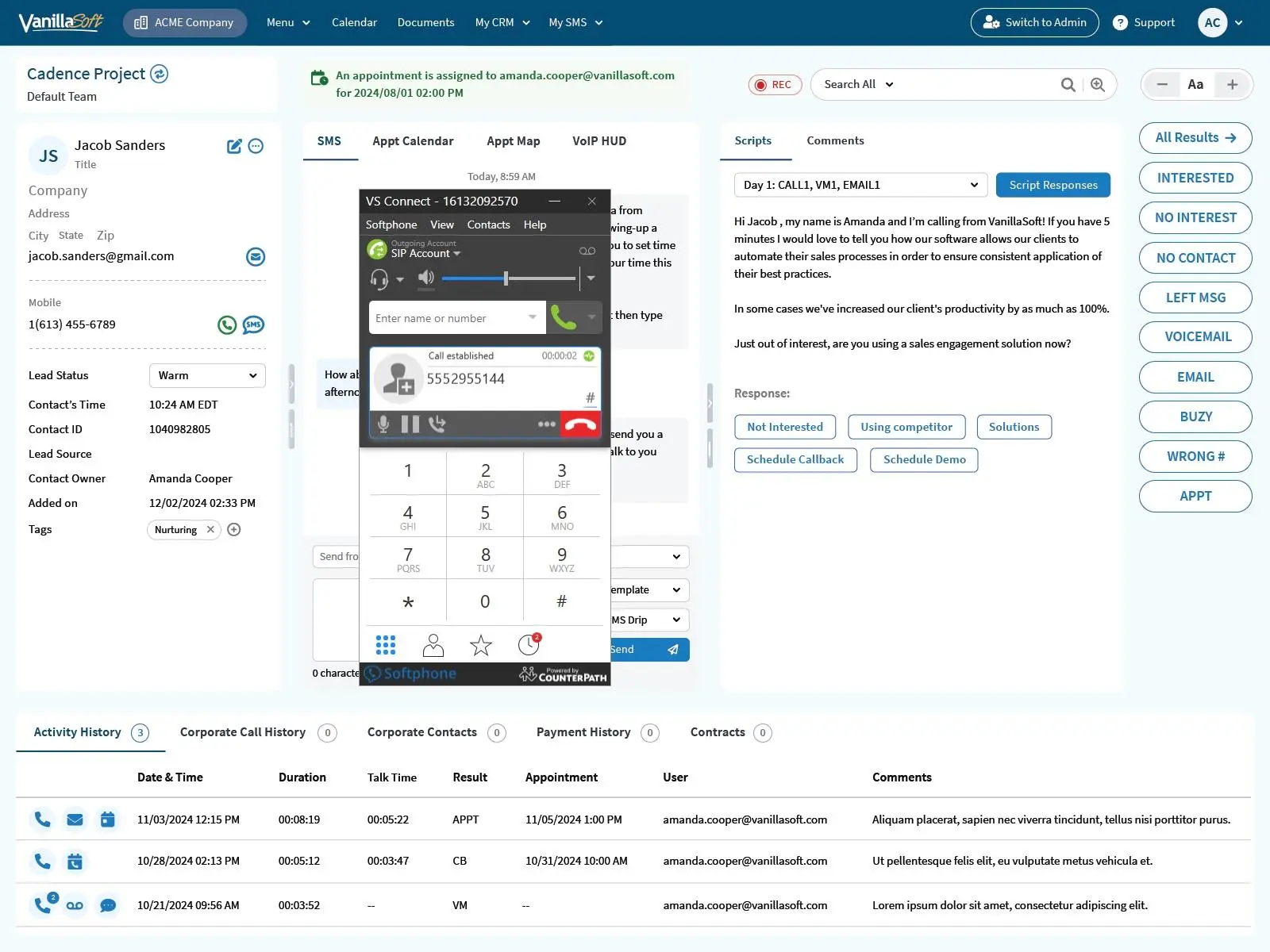Add a new tag plus icon
Image resolution: width=1270 pixels, height=952 pixels.
pos(234,530)
